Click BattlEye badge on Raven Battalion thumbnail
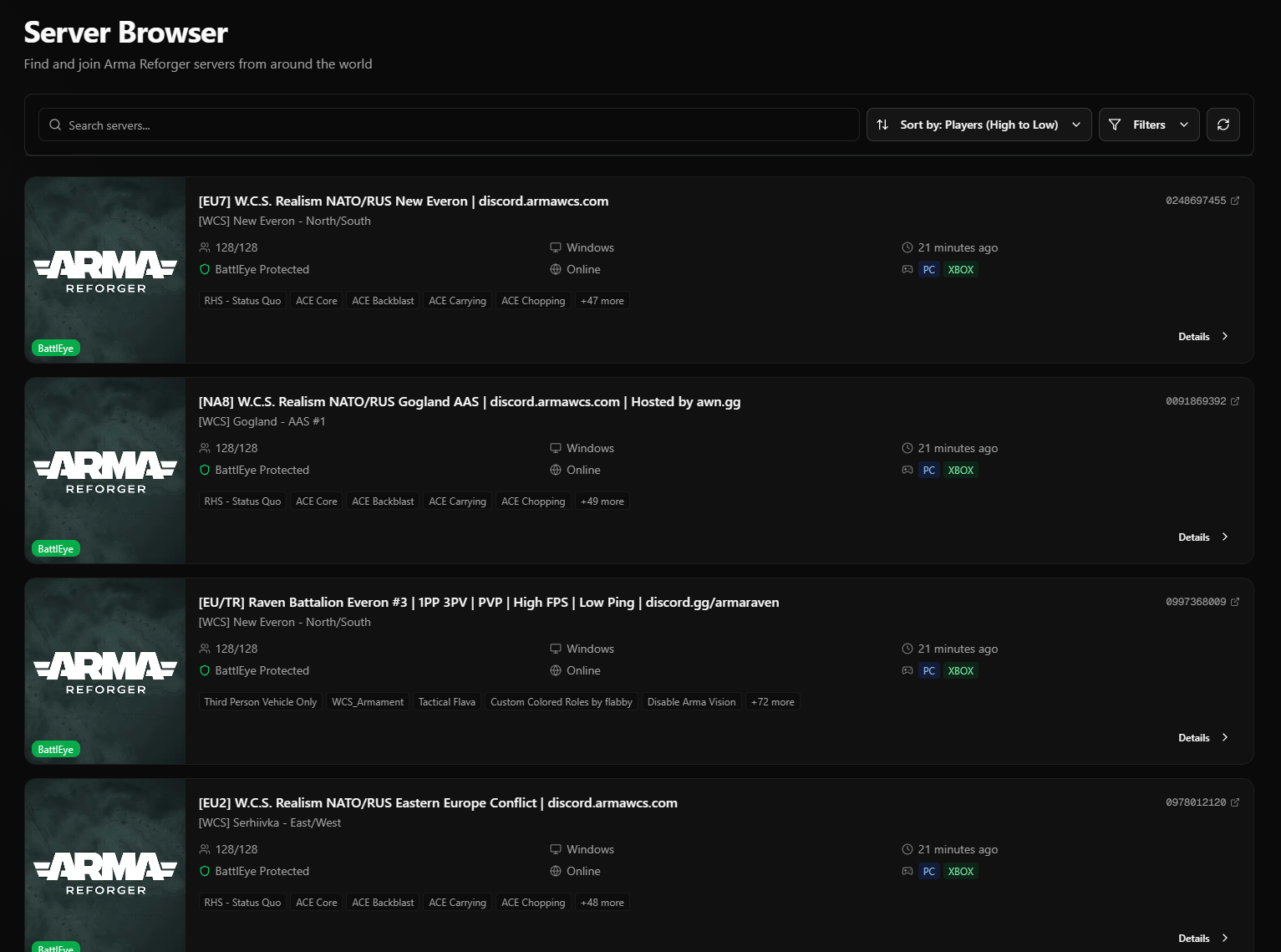Image resolution: width=1281 pixels, height=952 pixels. [x=56, y=750]
